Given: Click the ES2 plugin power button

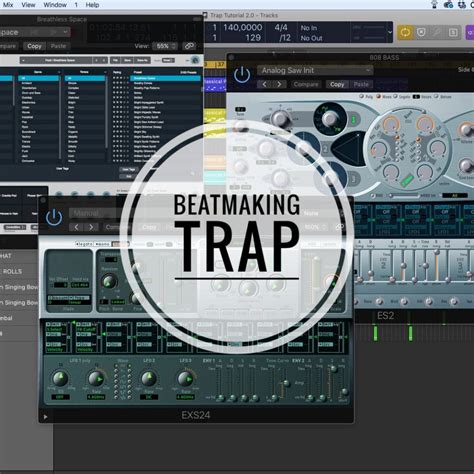Looking at the screenshot, I should coord(242,74).
